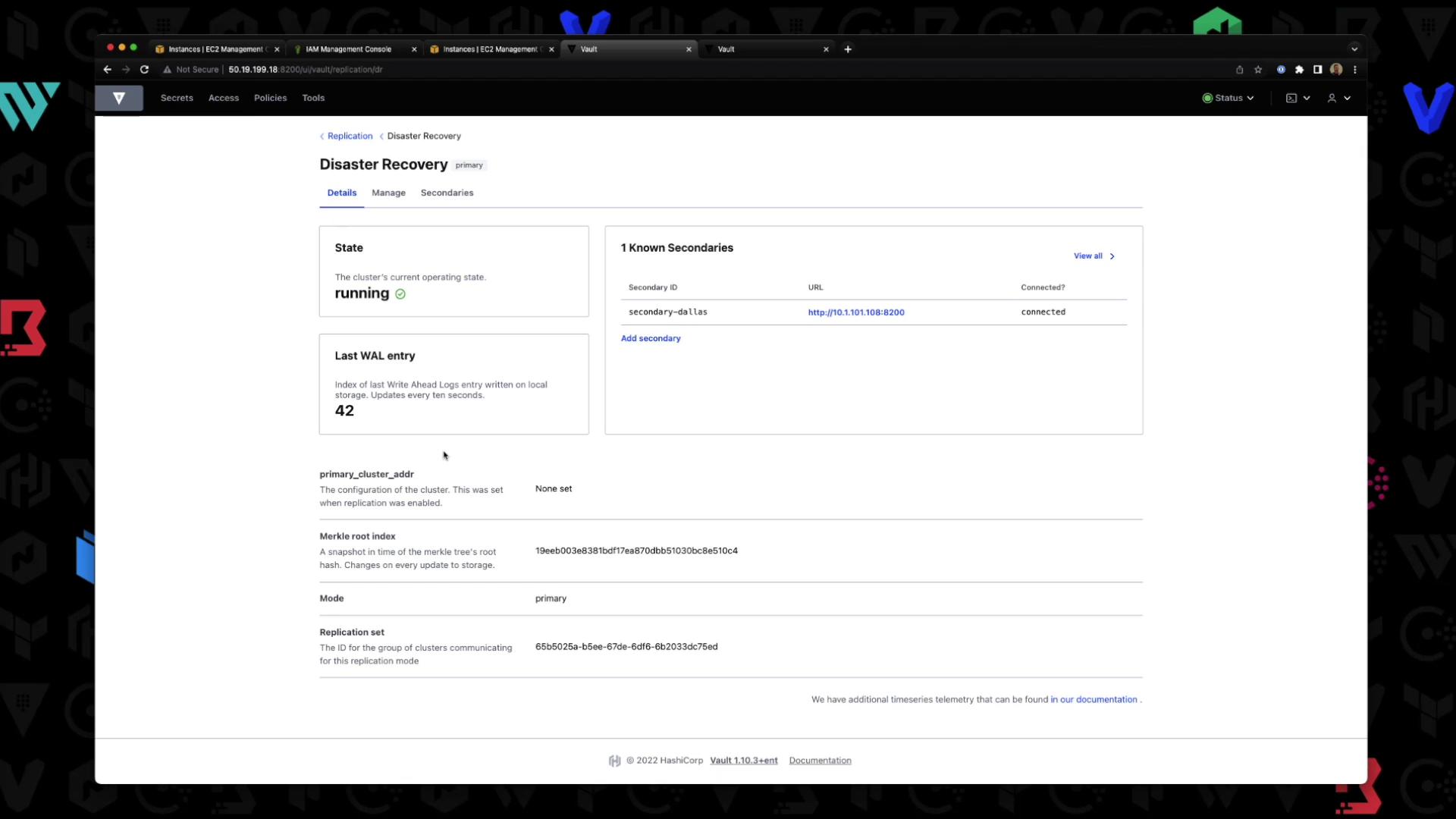
Task: Click the browser profile avatar
Action: tap(1336, 69)
